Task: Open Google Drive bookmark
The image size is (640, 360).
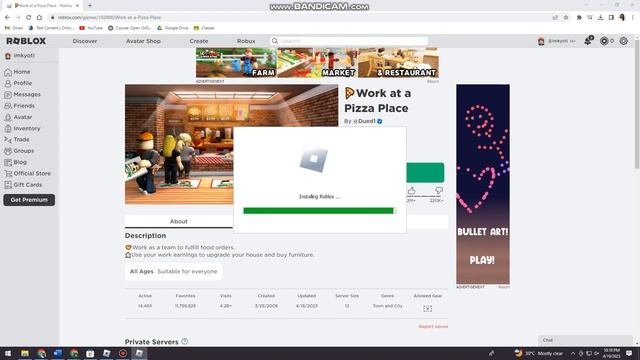Action: tap(173, 28)
